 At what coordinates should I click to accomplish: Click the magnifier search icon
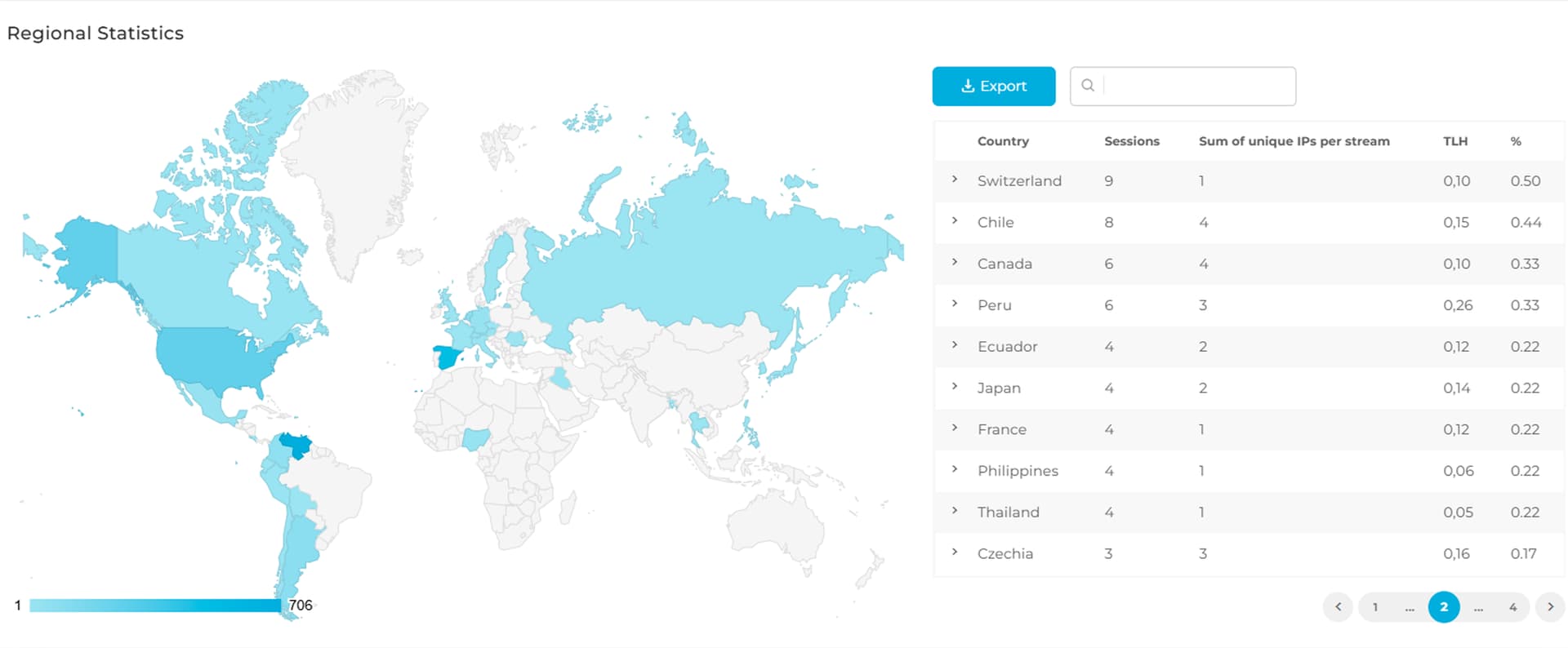click(x=1087, y=86)
